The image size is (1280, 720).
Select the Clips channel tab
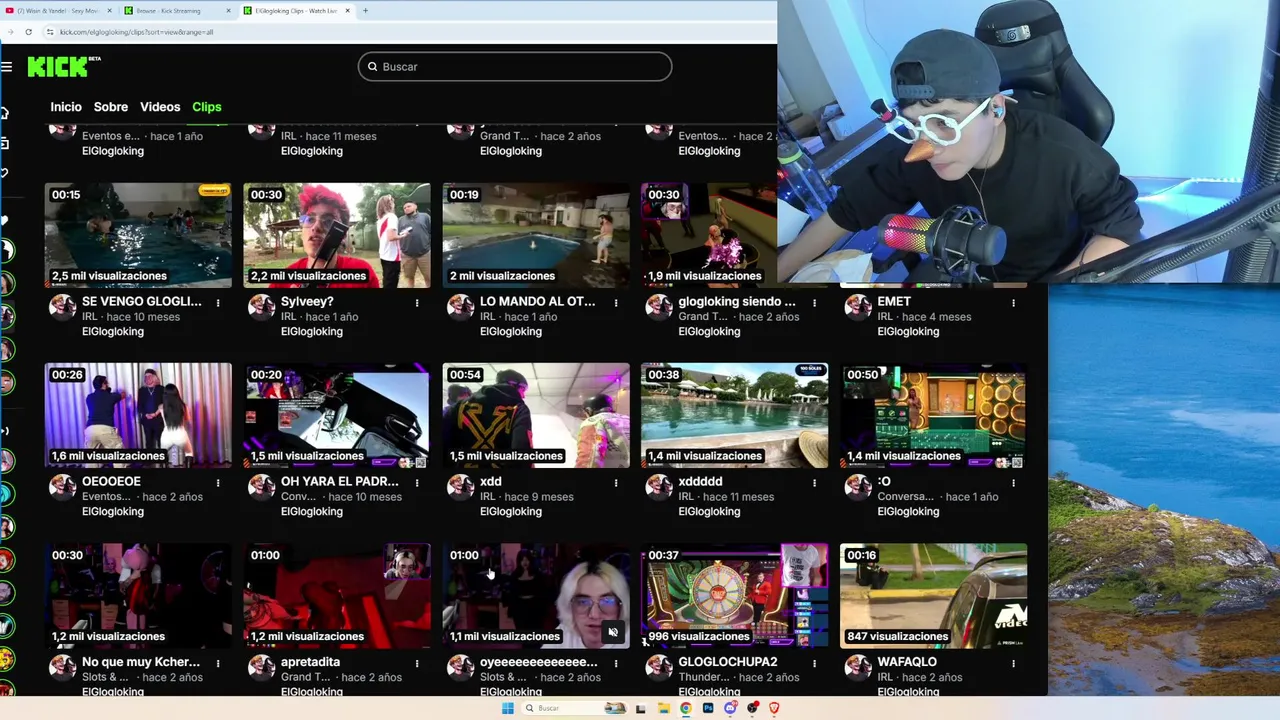pyautogui.click(x=207, y=107)
